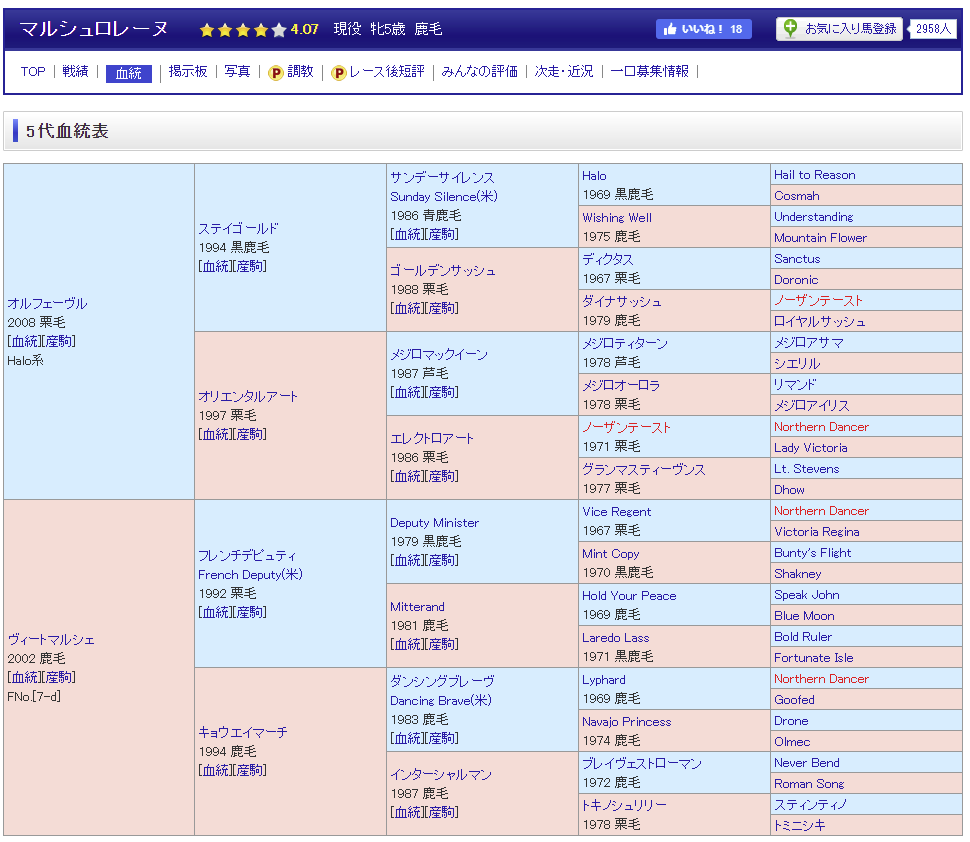Screen dimensions: 970x842
Task: Open the レース後短評 tab
Action: (387, 72)
